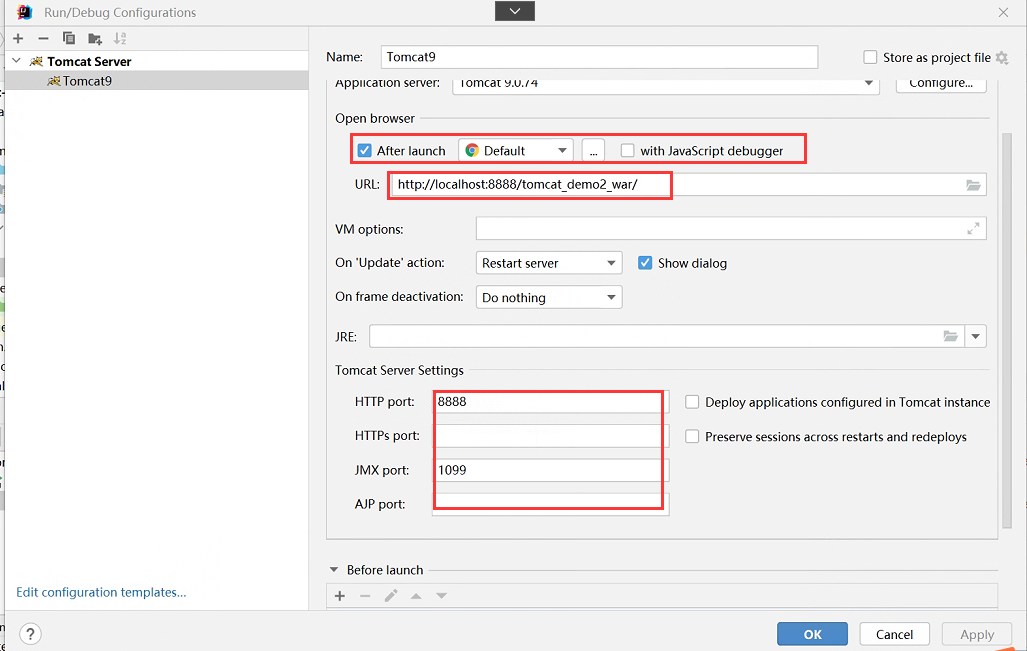Screen dimensions: 1027x651
Task: Check Preserve sessions across restarts and redeploys
Action: click(x=692, y=436)
